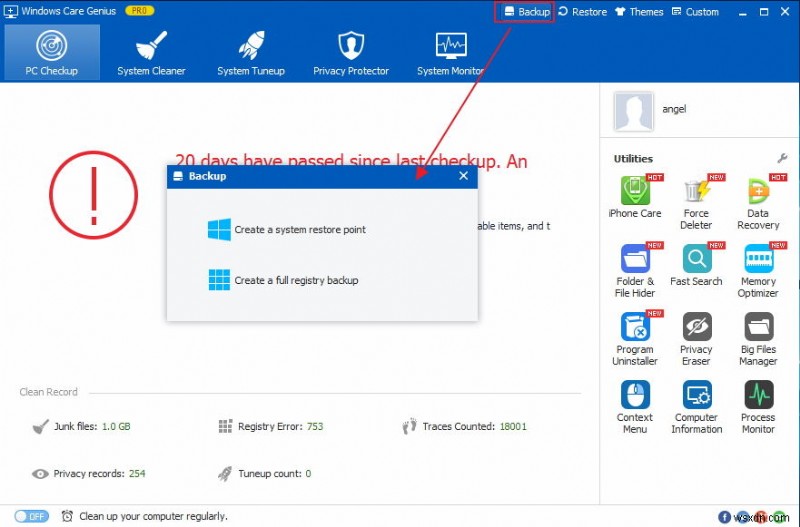Viewport: 800px width, 527px height.
Task: Open the PC Checkup tab
Action: 52,53
